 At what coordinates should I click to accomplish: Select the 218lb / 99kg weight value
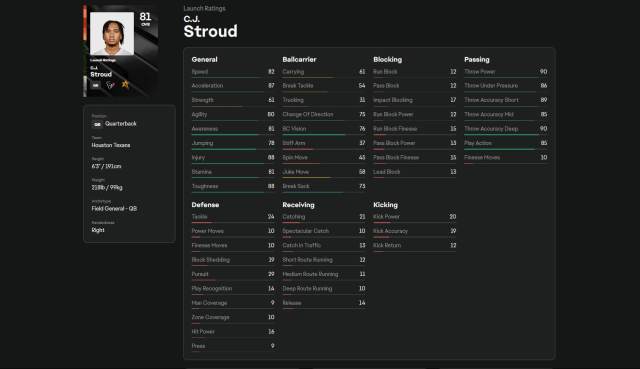[x=107, y=187]
